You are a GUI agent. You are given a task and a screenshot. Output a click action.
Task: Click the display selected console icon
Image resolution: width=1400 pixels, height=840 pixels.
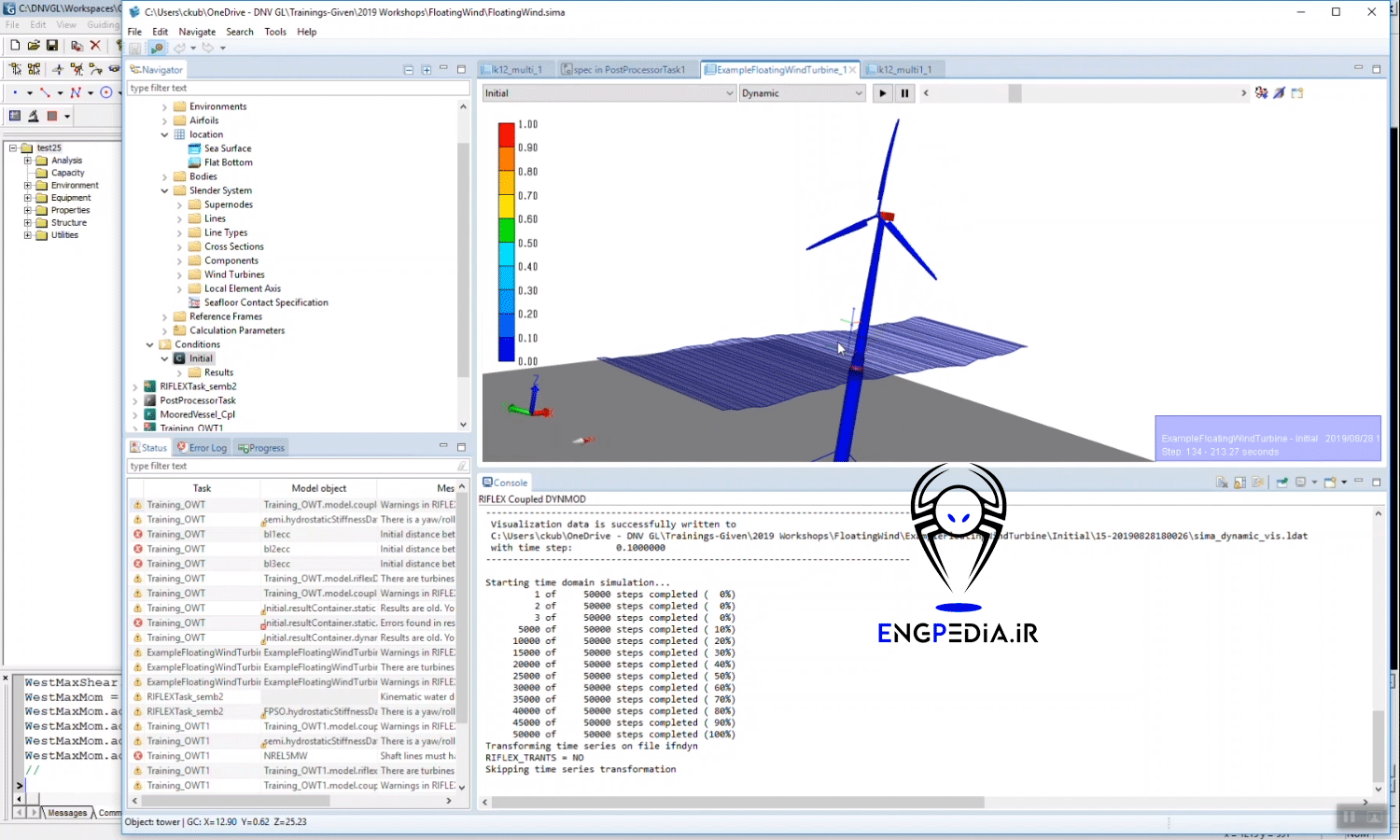[x=1300, y=483]
